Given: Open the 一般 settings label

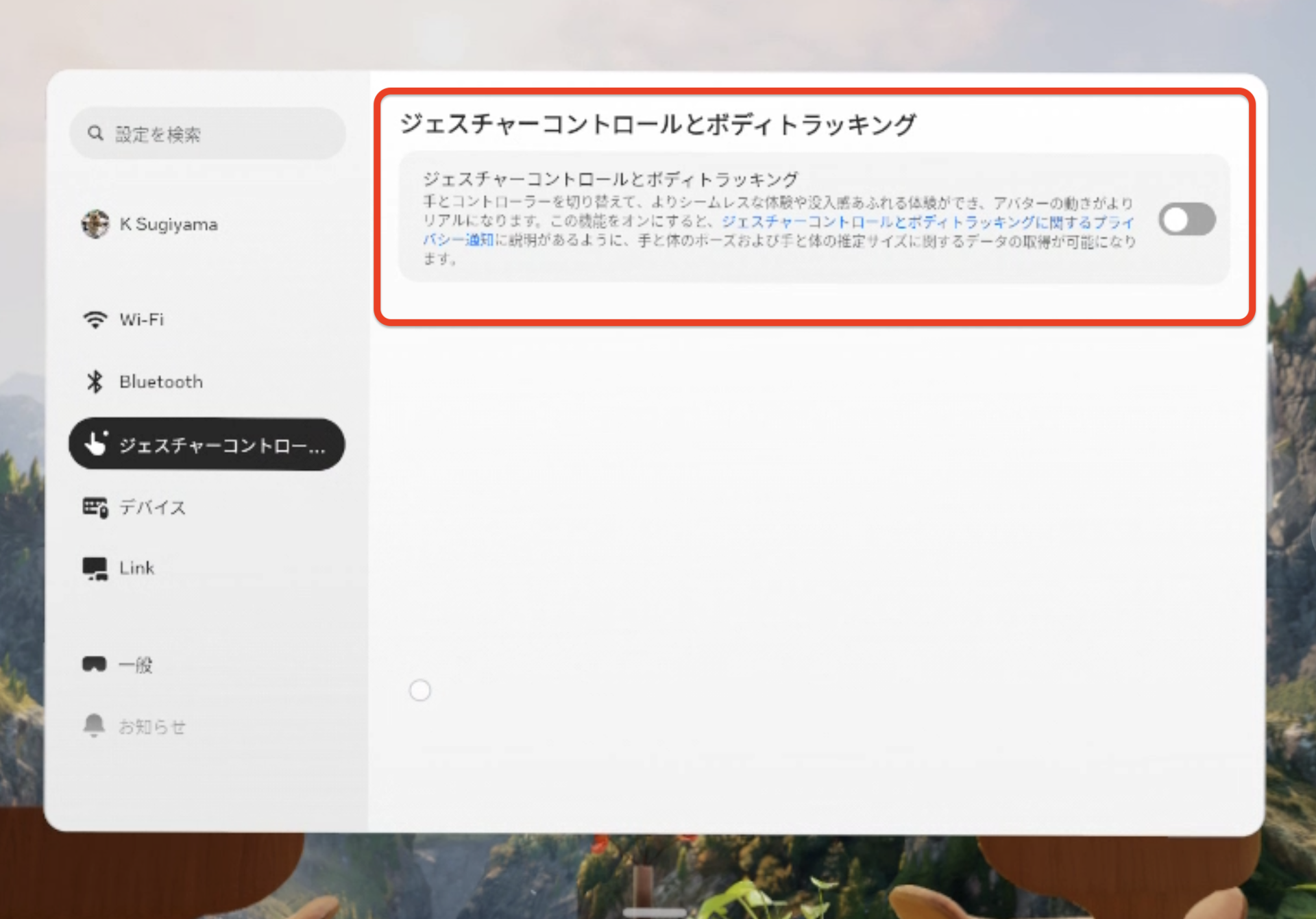Looking at the screenshot, I should tap(135, 665).
